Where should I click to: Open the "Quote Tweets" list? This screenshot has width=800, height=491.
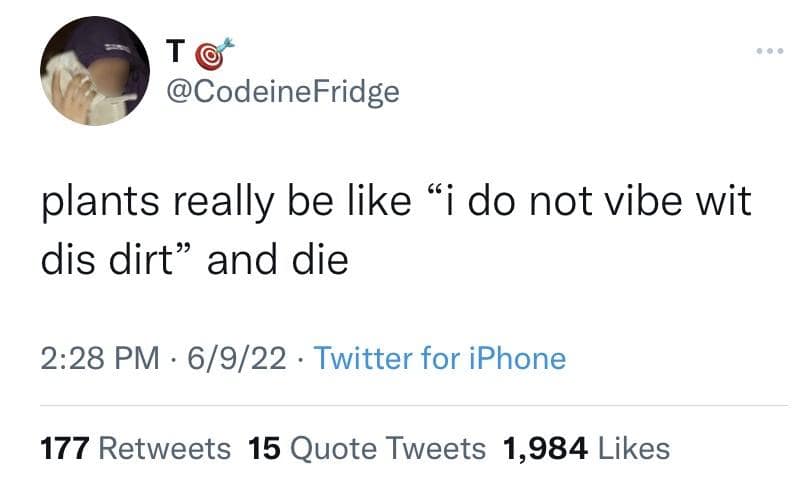coord(386,449)
